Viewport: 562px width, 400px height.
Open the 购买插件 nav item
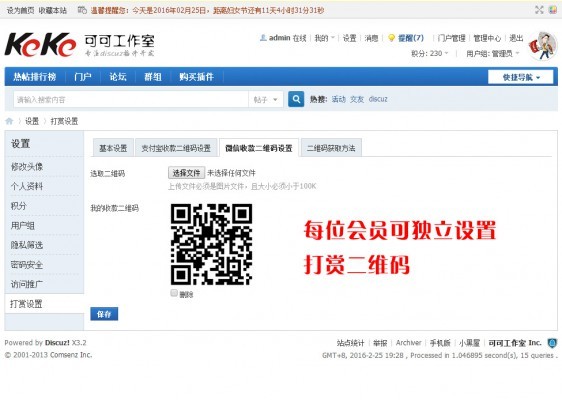point(196,77)
